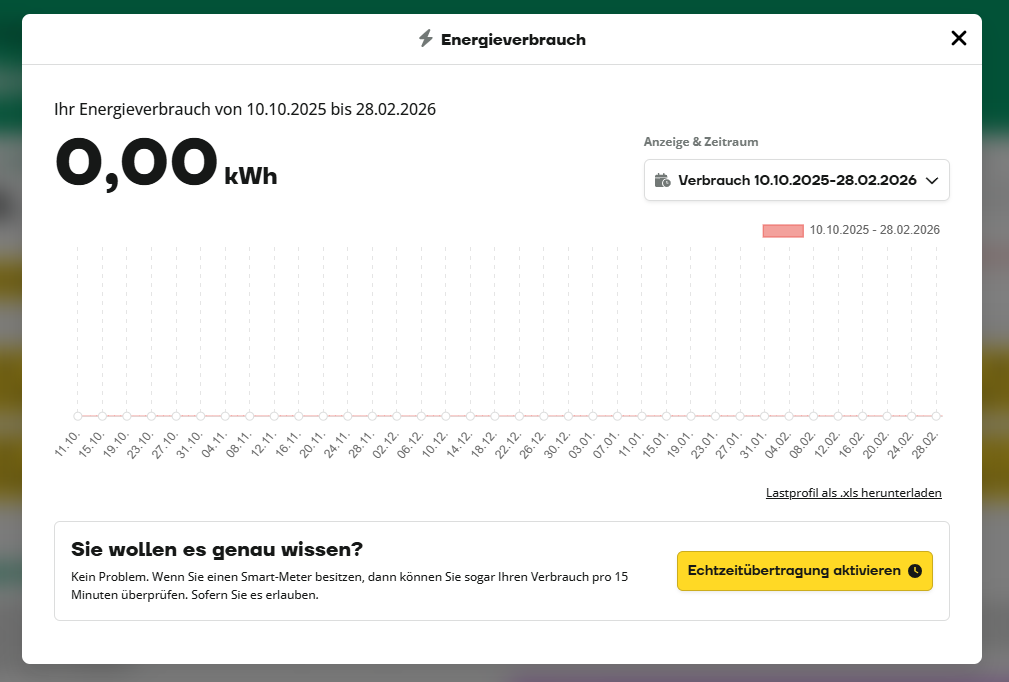Select the chart data point at 26.12.
Image resolution: width=1009 pixels, height=682 pixels.
point(544,416)
